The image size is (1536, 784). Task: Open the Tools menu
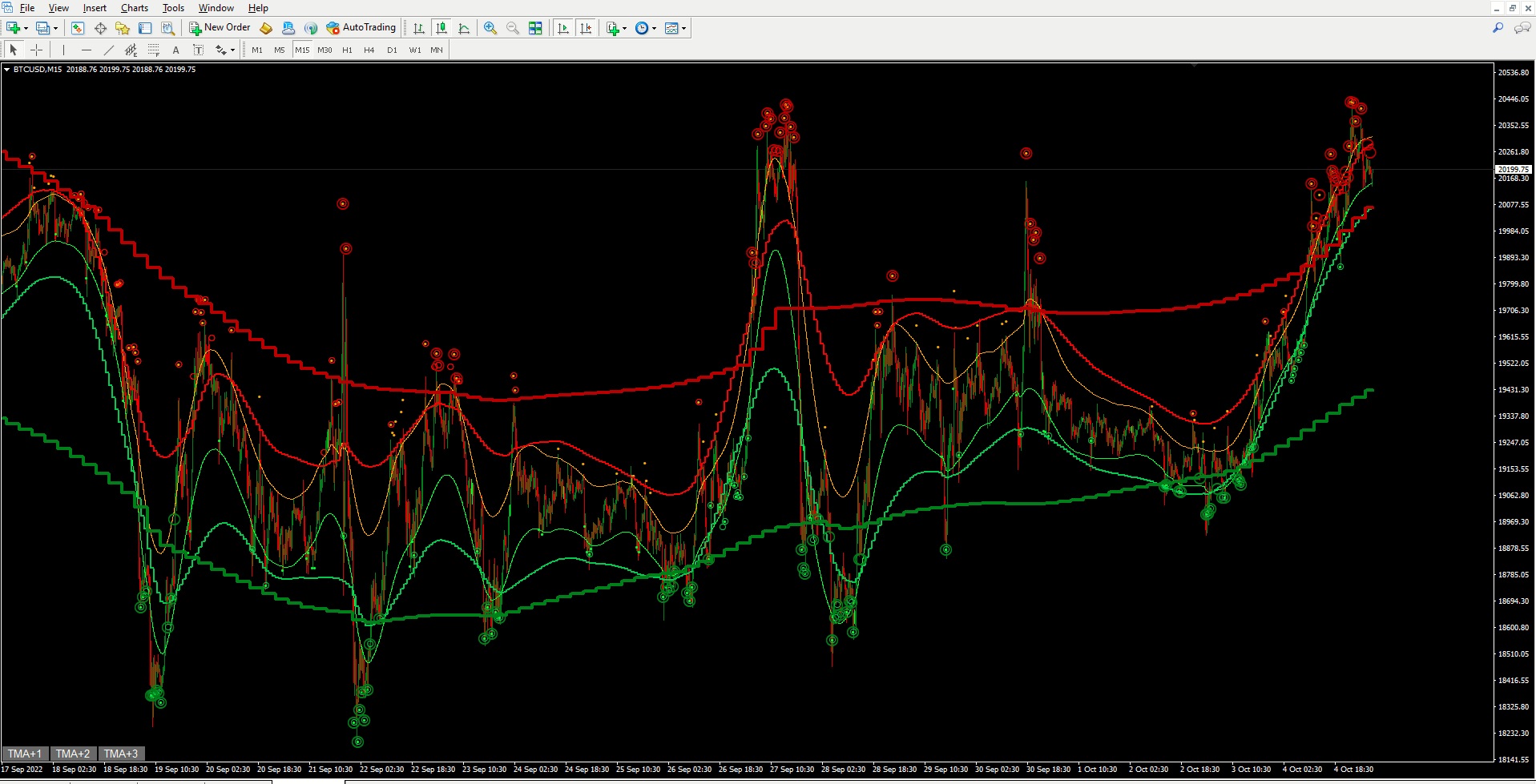point(173,8)
